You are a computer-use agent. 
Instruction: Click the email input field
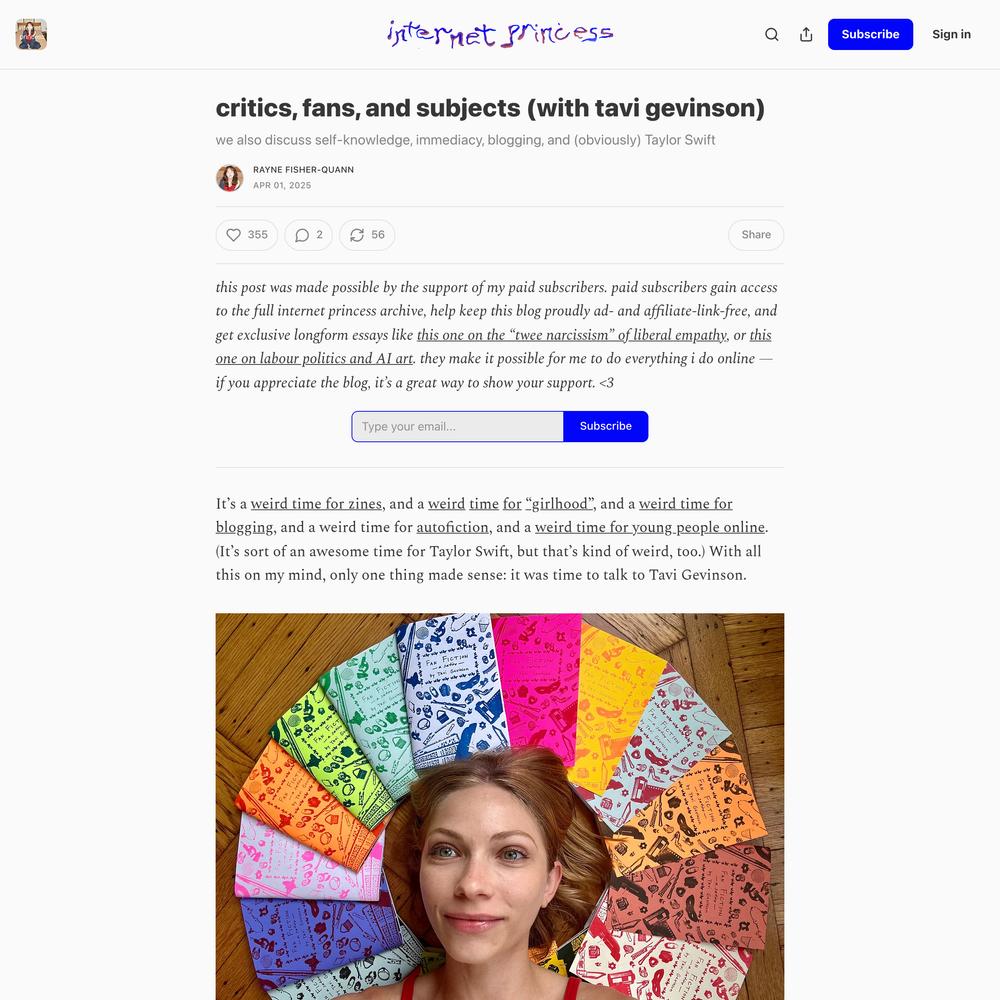[457, 427]
